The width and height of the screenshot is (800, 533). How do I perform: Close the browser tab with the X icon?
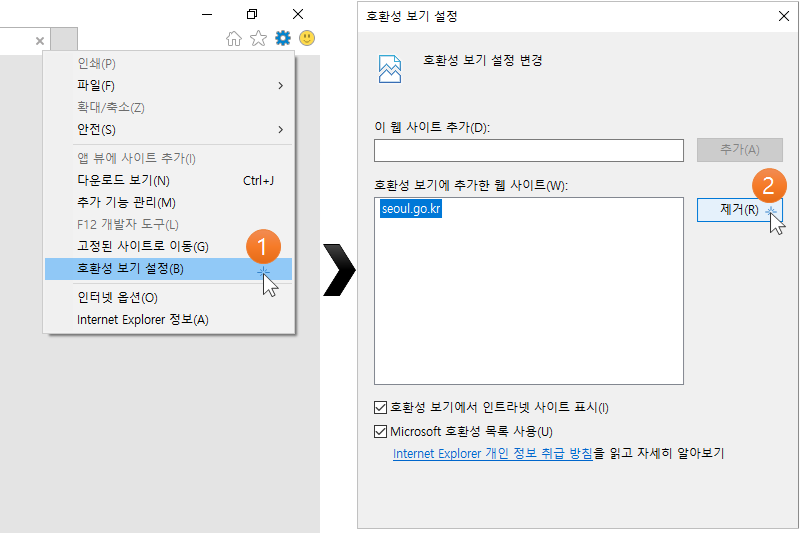(40, 41)
